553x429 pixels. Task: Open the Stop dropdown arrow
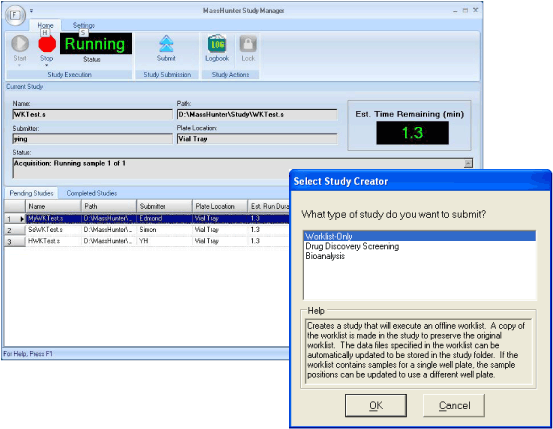(x=47, y=65)
